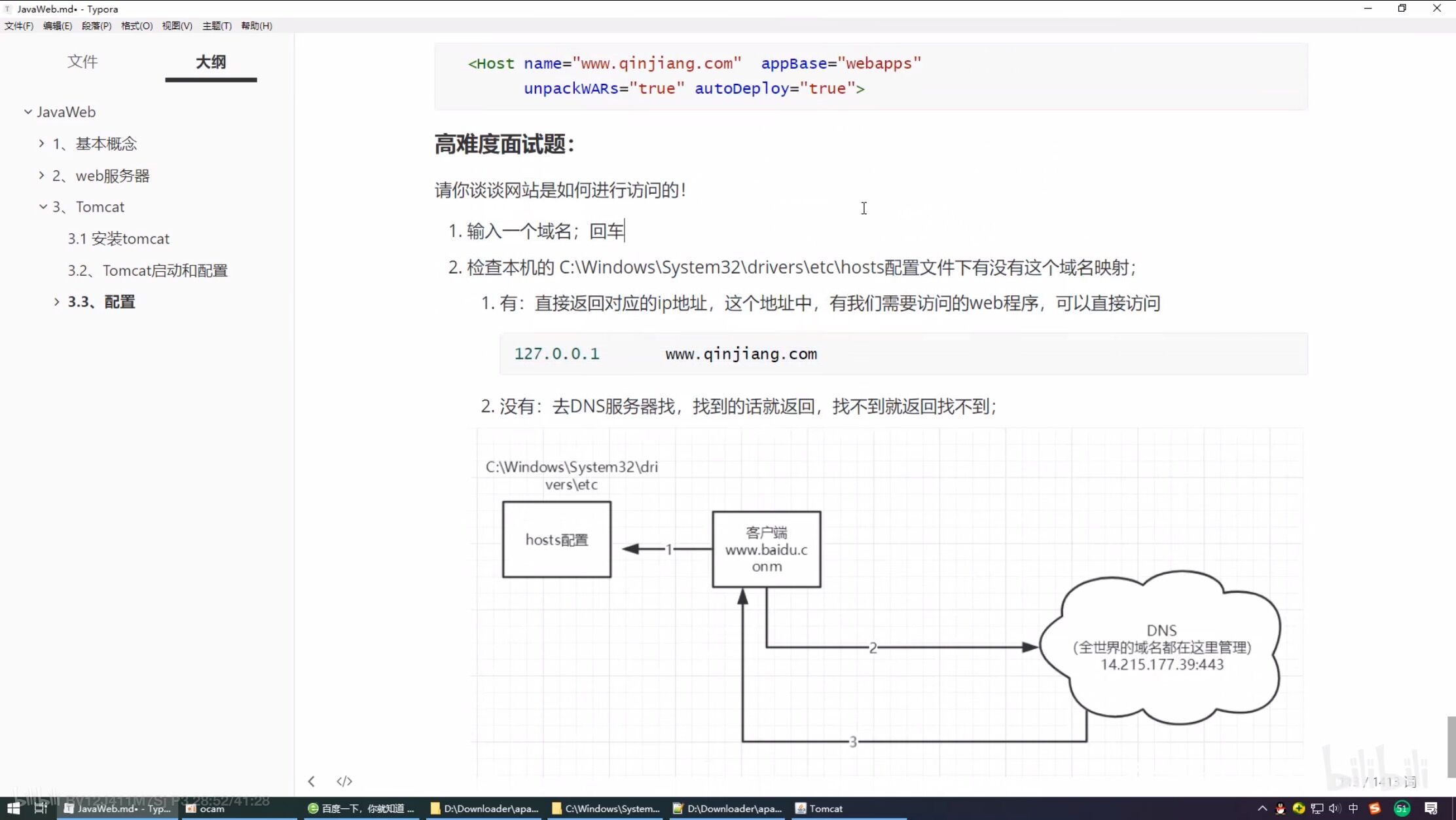The image size is (1456, 820).
Task: Open the 格式(O) menu
Action: [x=136, y=26]
